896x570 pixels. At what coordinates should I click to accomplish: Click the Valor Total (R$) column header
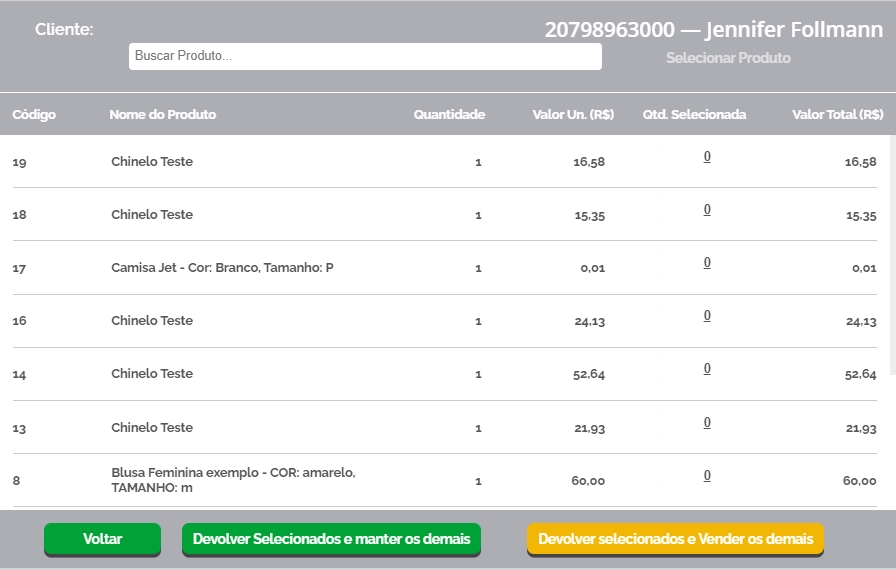click(837, 115)
